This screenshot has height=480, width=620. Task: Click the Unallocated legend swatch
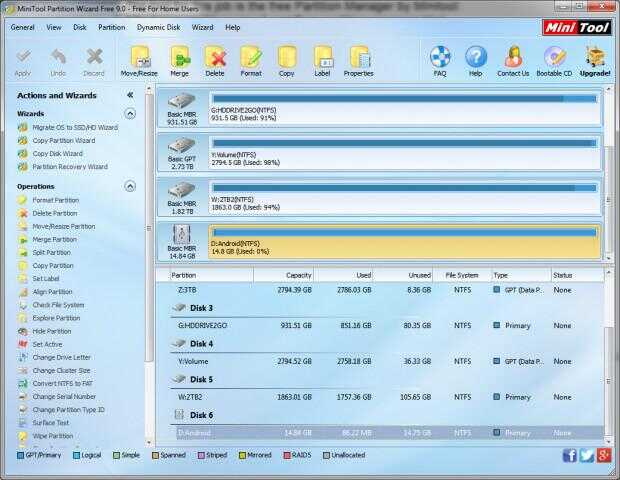[326, 455]
